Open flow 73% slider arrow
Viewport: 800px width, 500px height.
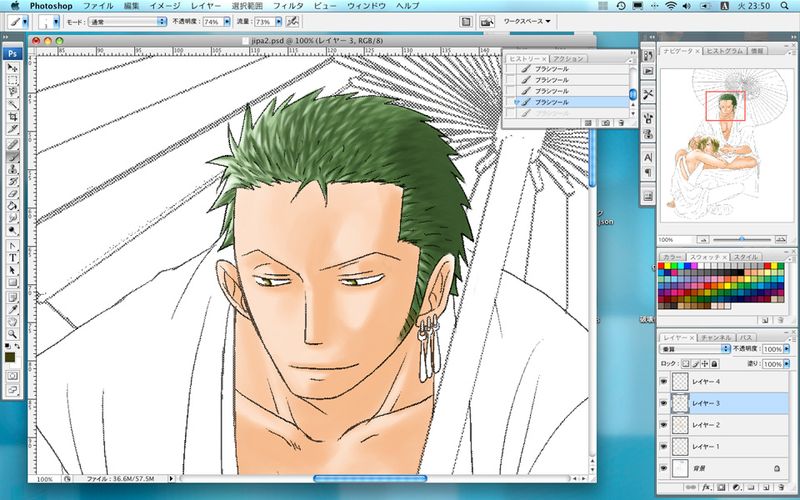point(279,22)
